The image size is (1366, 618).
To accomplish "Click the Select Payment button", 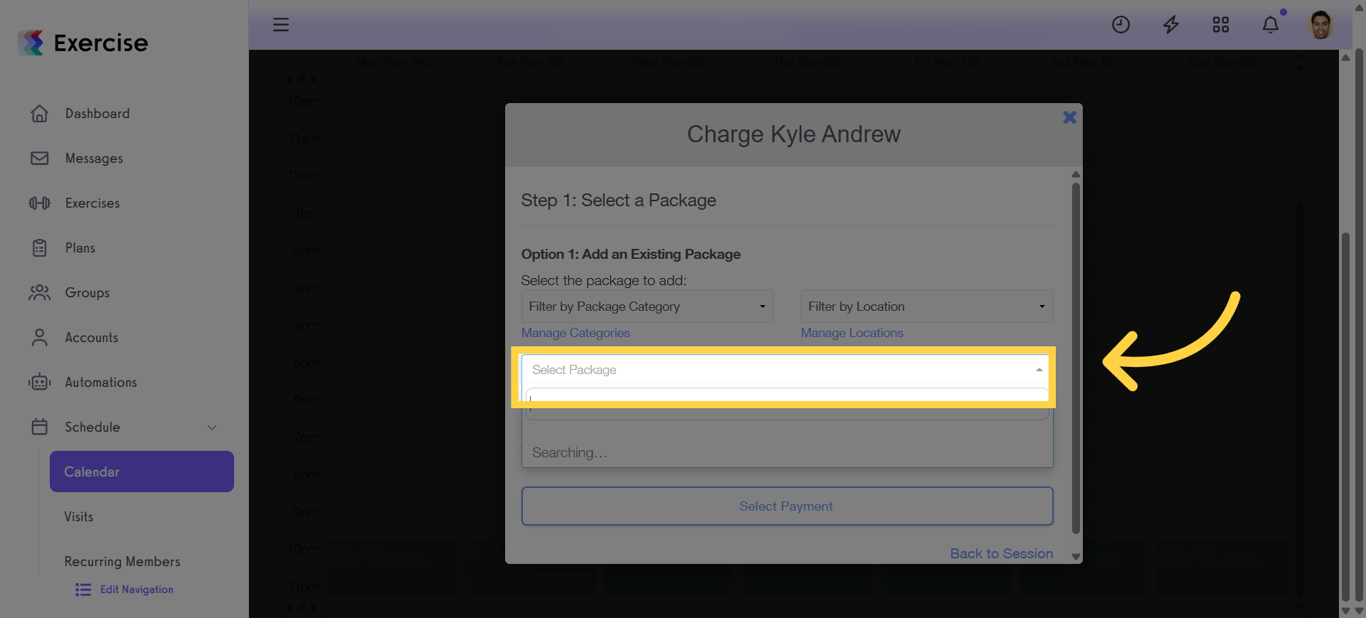I will tap(786, 506).
